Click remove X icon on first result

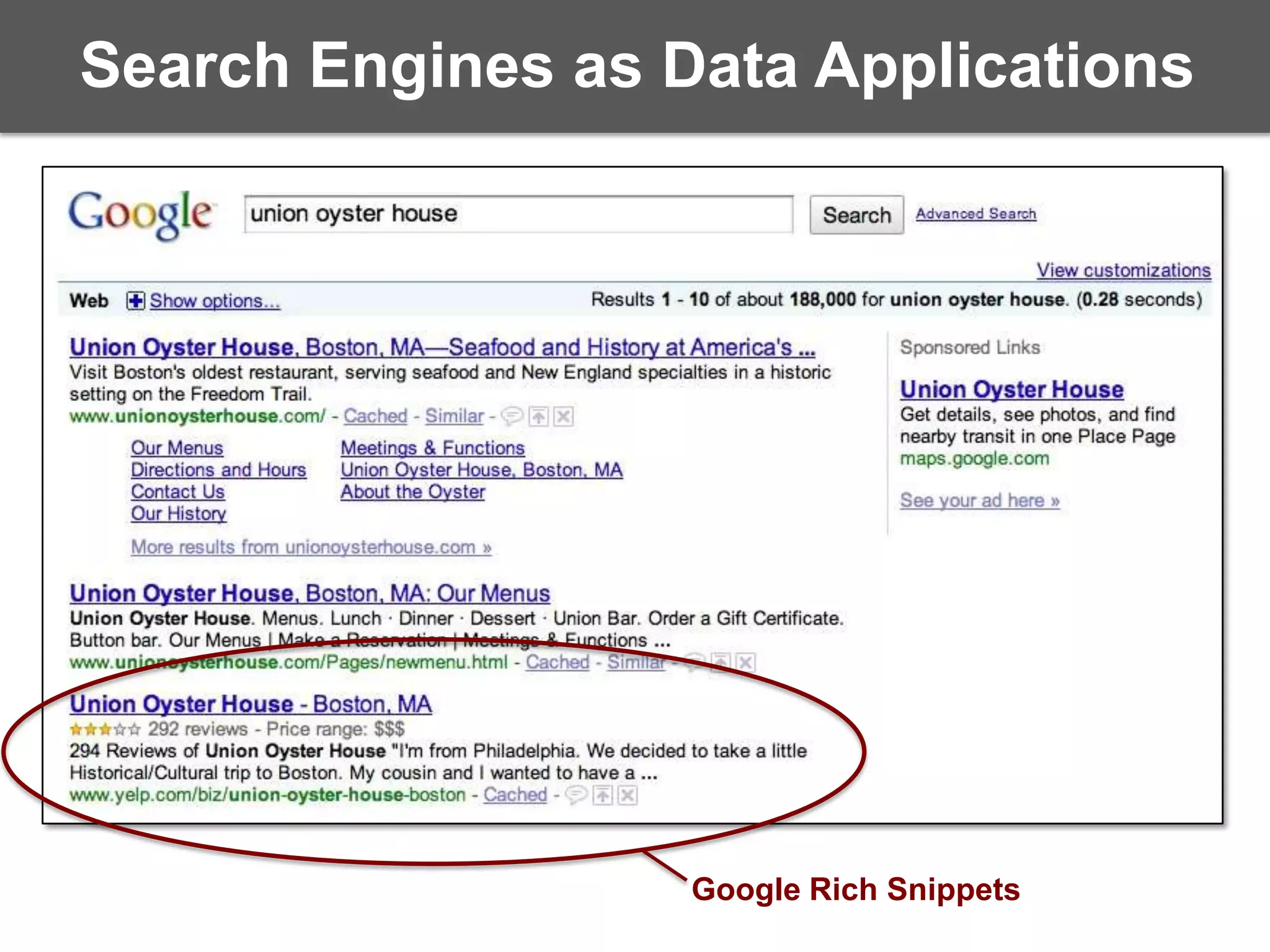click(x=563, y=416)
